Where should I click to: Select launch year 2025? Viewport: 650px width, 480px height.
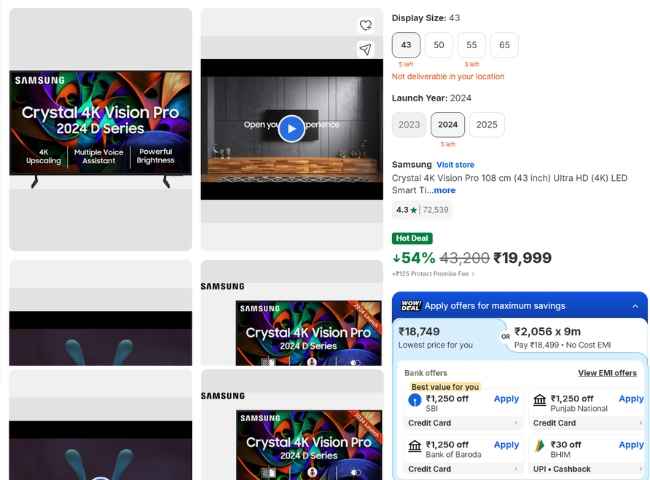click(x=487, y=125)
